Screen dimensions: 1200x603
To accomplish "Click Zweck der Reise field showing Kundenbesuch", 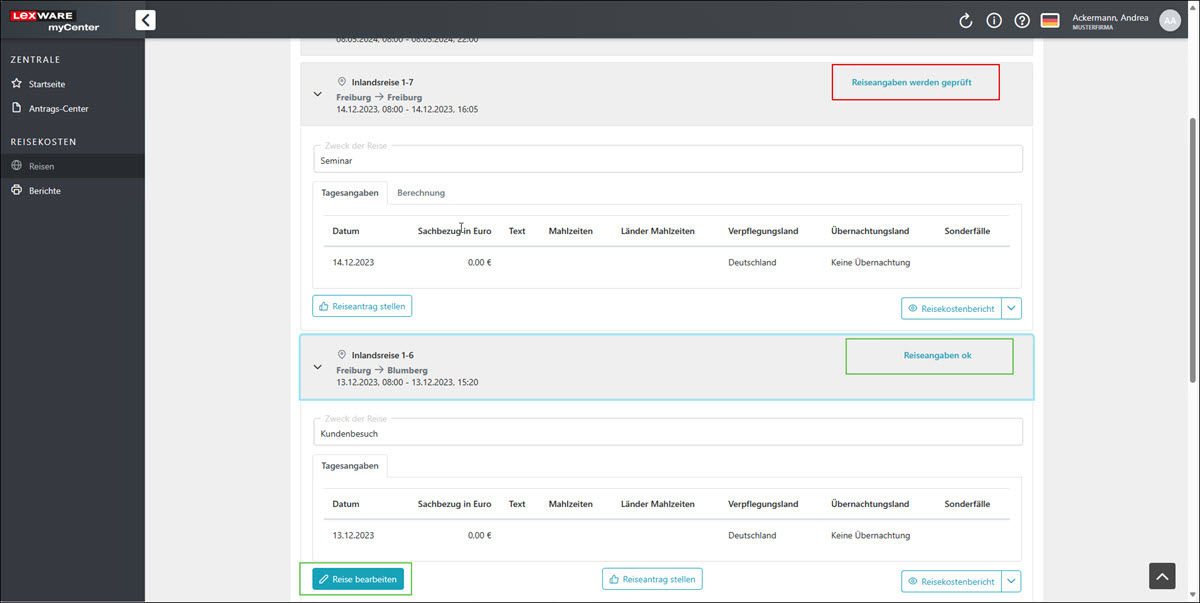I will [670, 434].
